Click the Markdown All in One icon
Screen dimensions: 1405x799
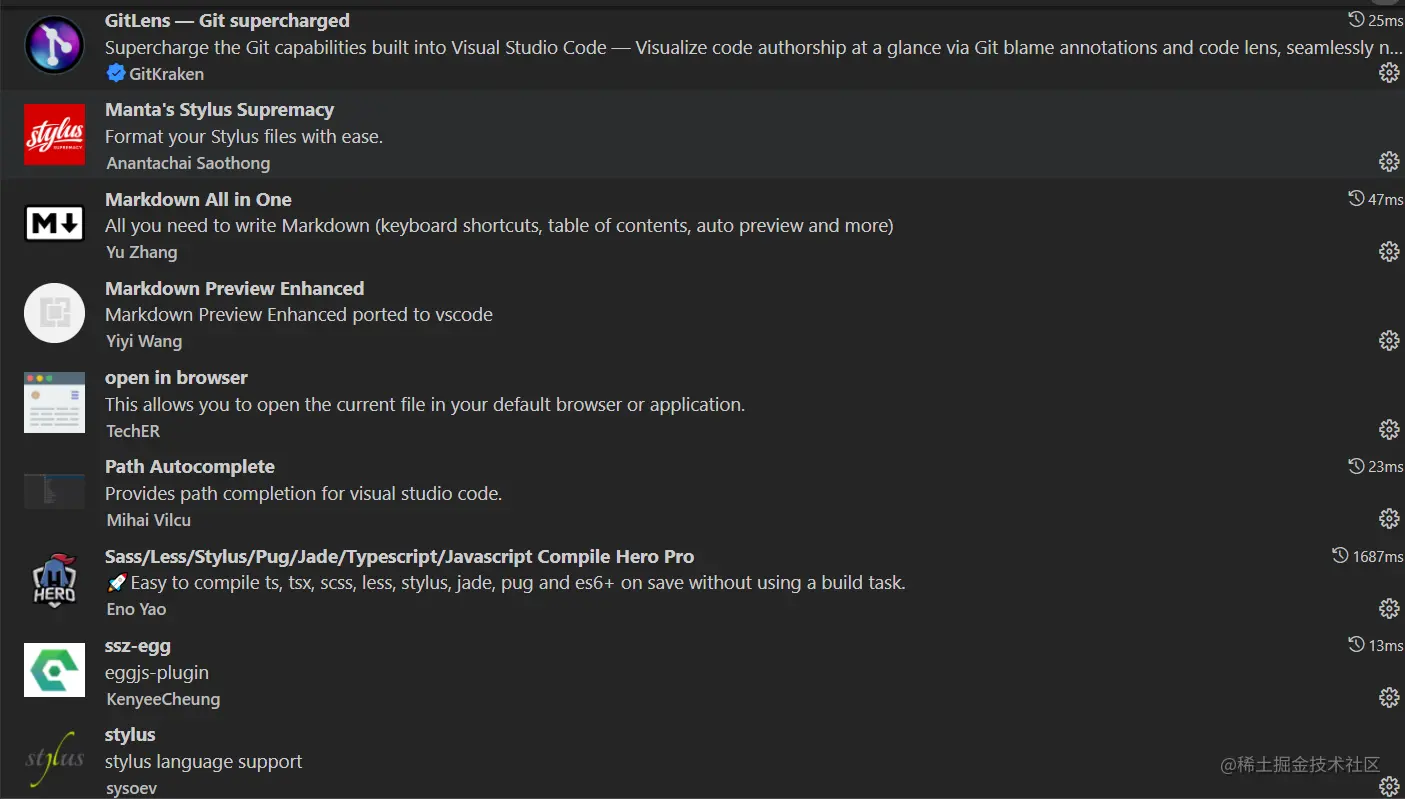[x=54, y=224]
